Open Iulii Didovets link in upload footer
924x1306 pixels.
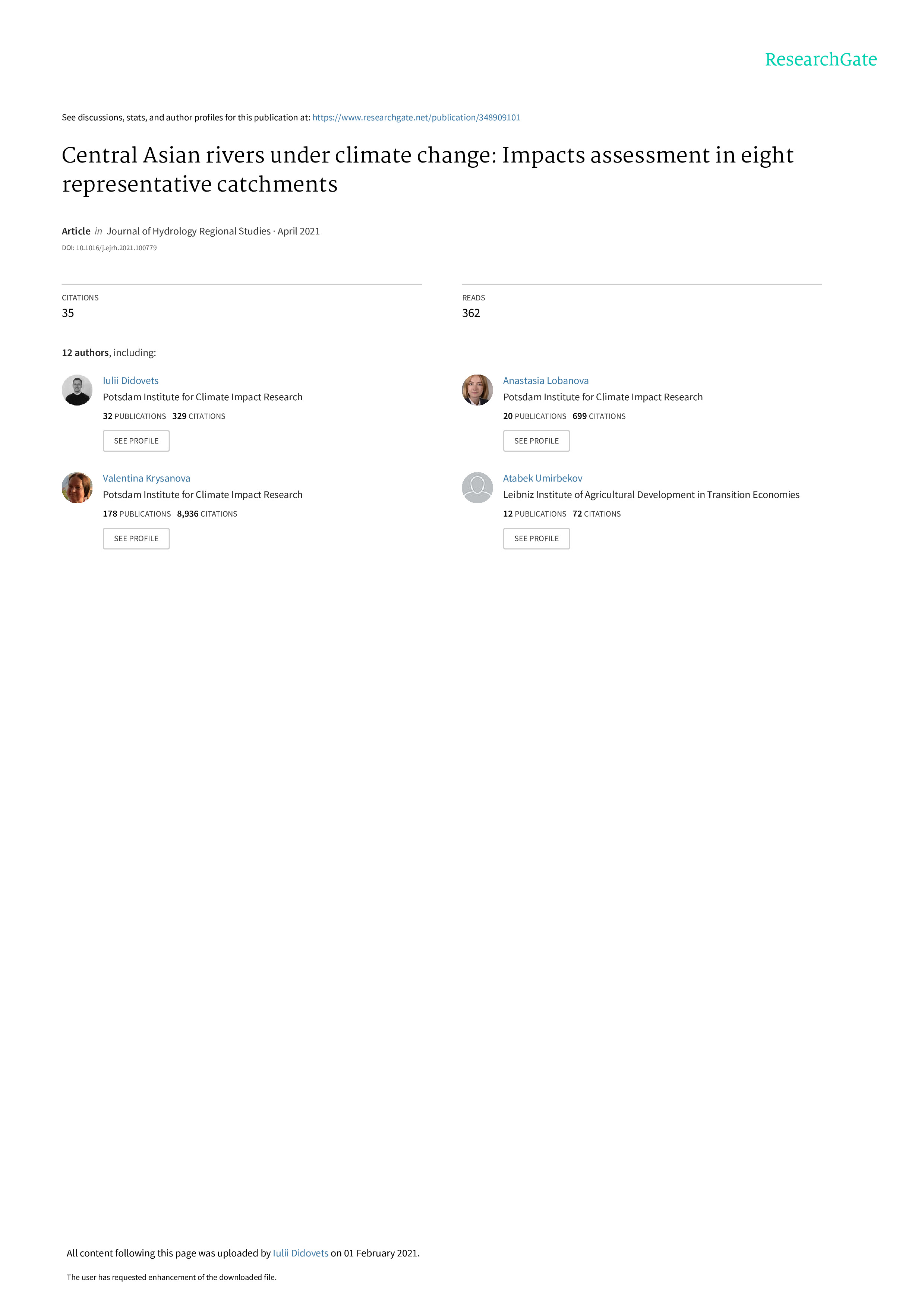point(300,1253)
